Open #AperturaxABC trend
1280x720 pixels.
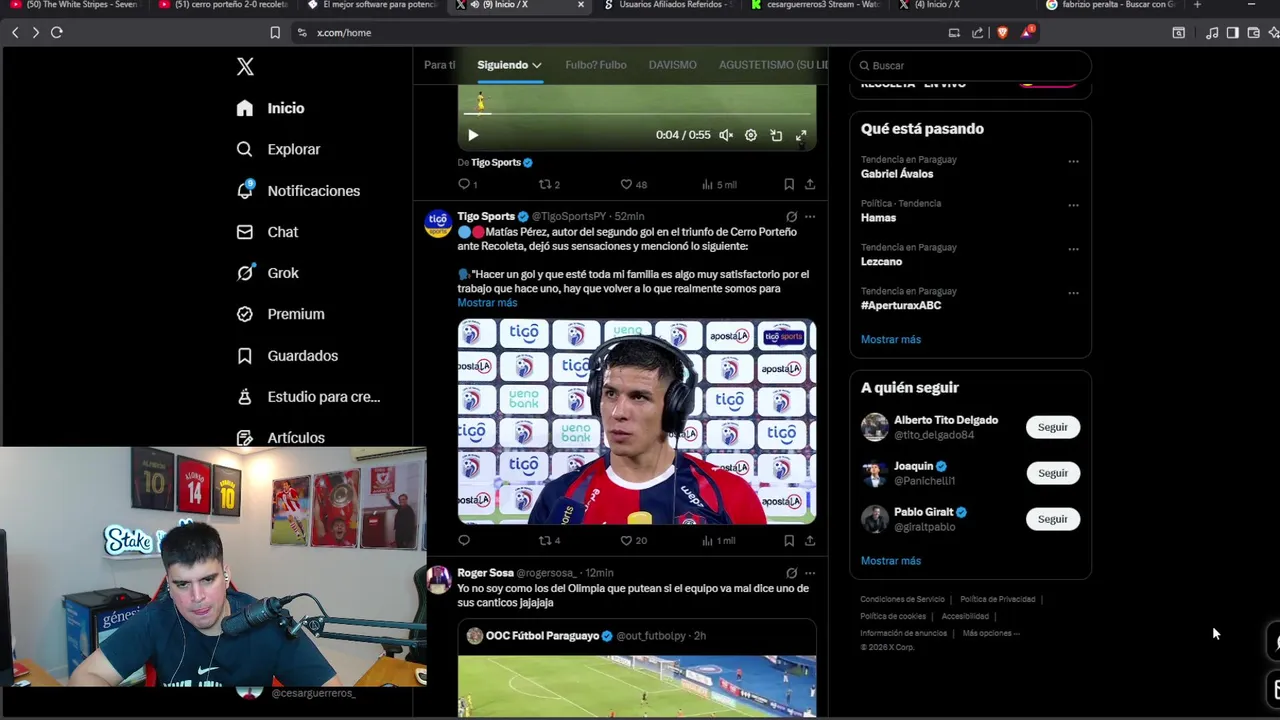click(901, 306)
